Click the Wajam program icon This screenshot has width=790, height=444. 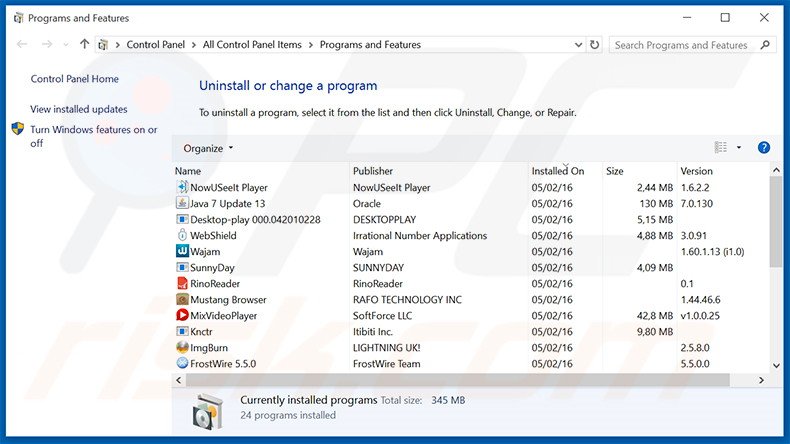point(182,251)
